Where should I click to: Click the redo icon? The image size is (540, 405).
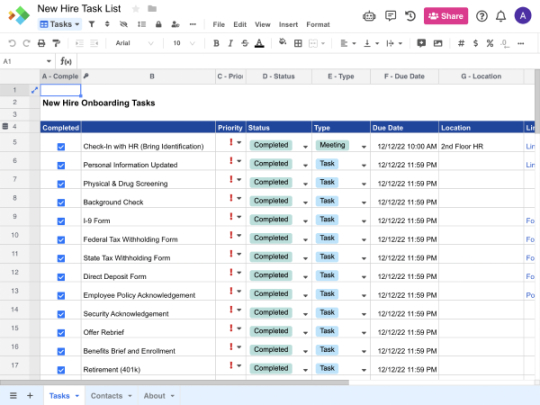pyautogui.click(x=26, y=43)
